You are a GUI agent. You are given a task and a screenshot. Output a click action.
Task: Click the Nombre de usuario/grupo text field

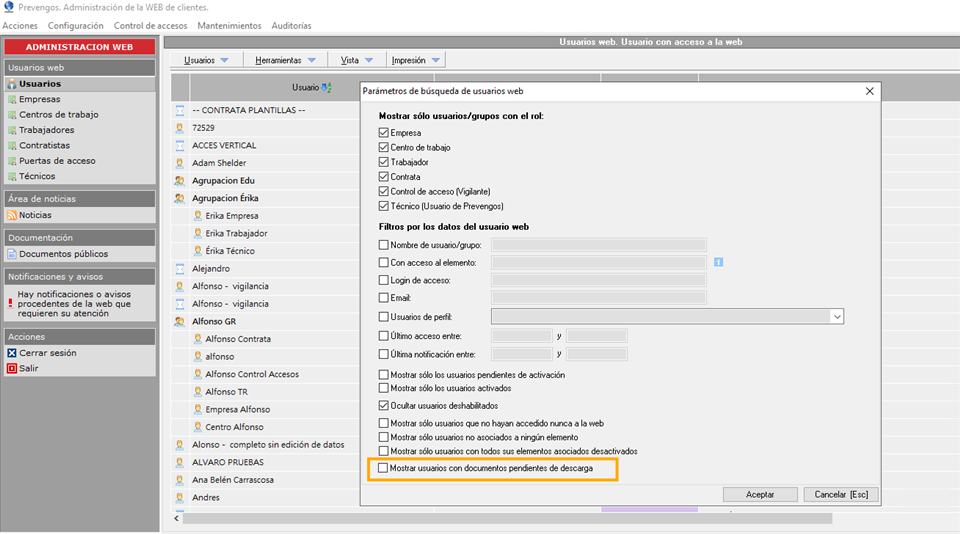pos(599,244)
